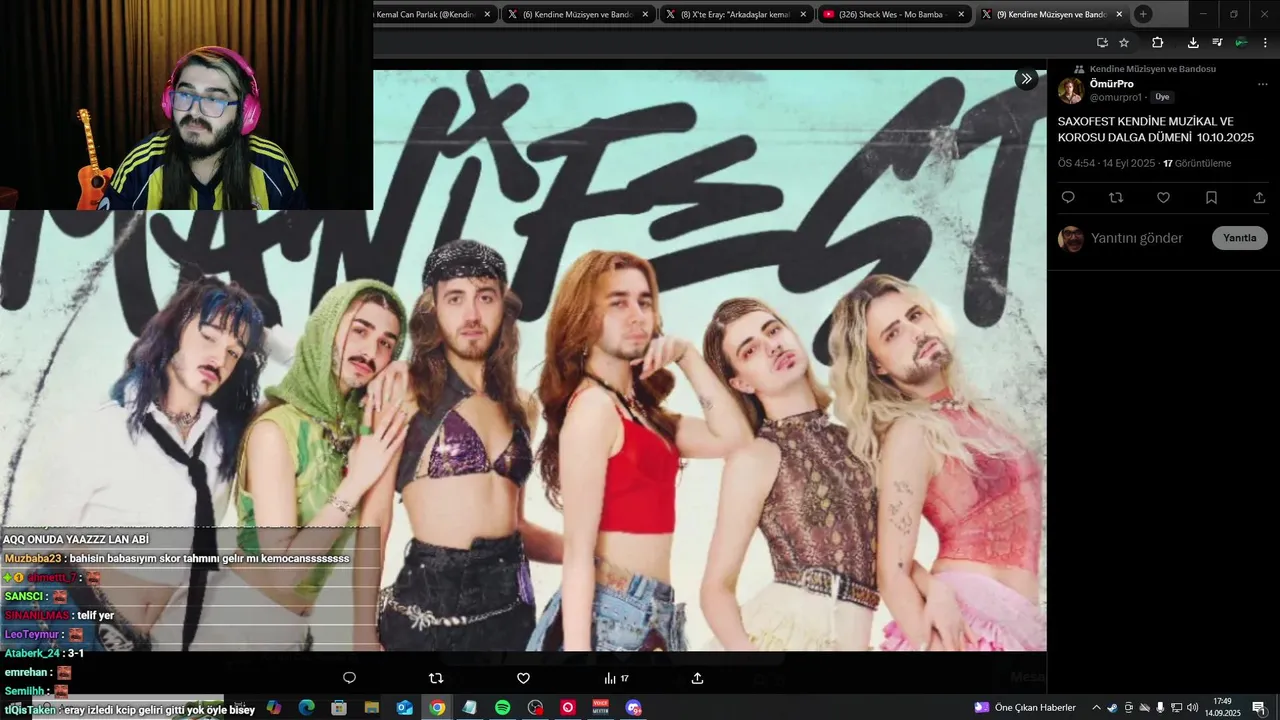Open Steam tray icon
Image resolution: width=1280 pixels, height=720 pixels.
[x=1112, y=707]
